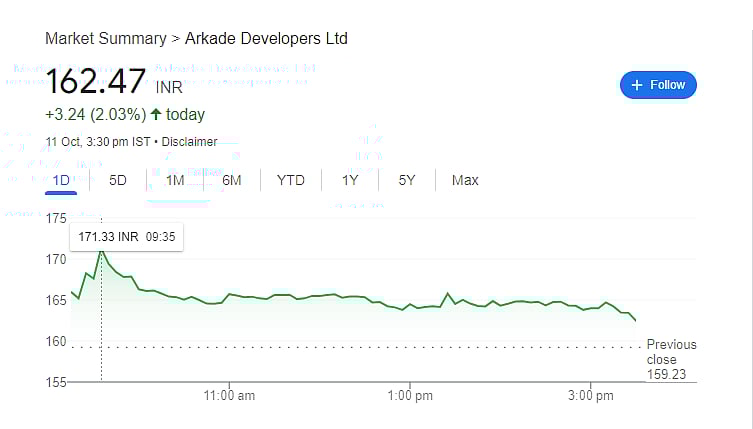This screenshot has width=753, height=429.
Task: Click the 165 y-axis label
Action: click(x=56, y=300)
